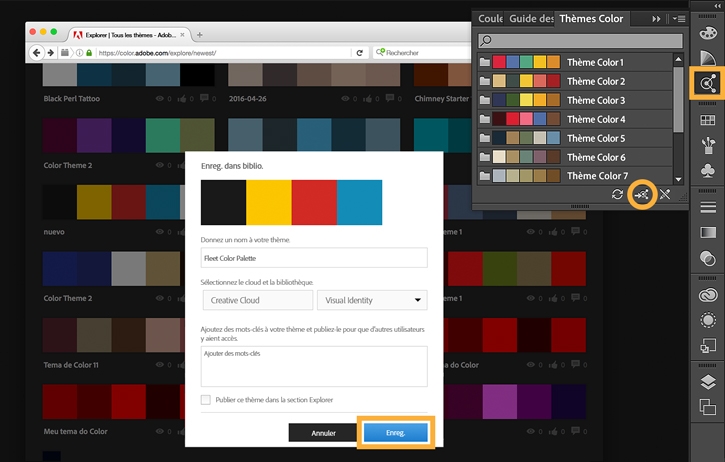Select the Thèmes Color panel tab
This screenshot has height=462, width=725.
click(x=591, y=19)
